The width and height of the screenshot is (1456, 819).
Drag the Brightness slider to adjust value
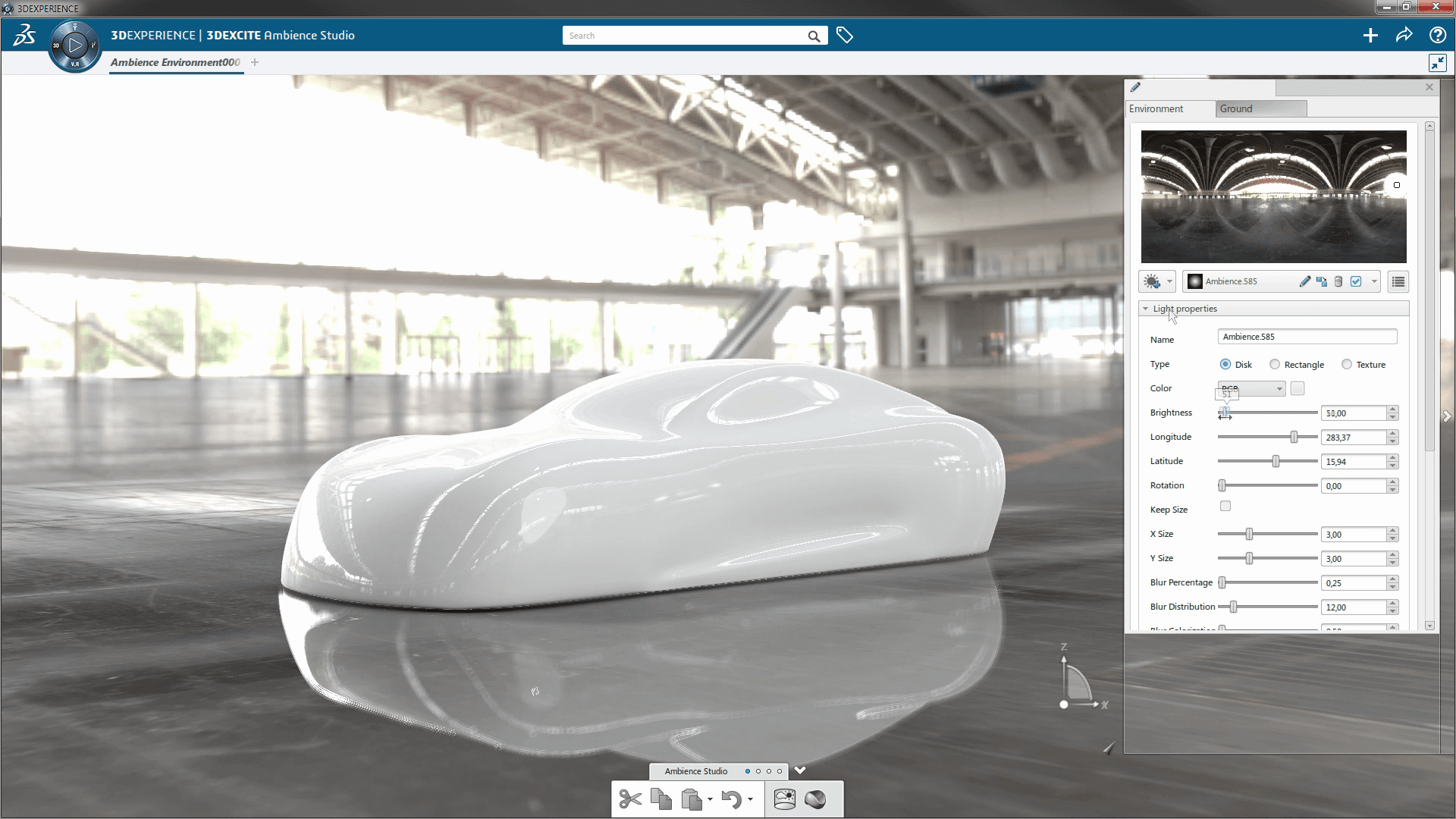click(x=1223, y=413)
